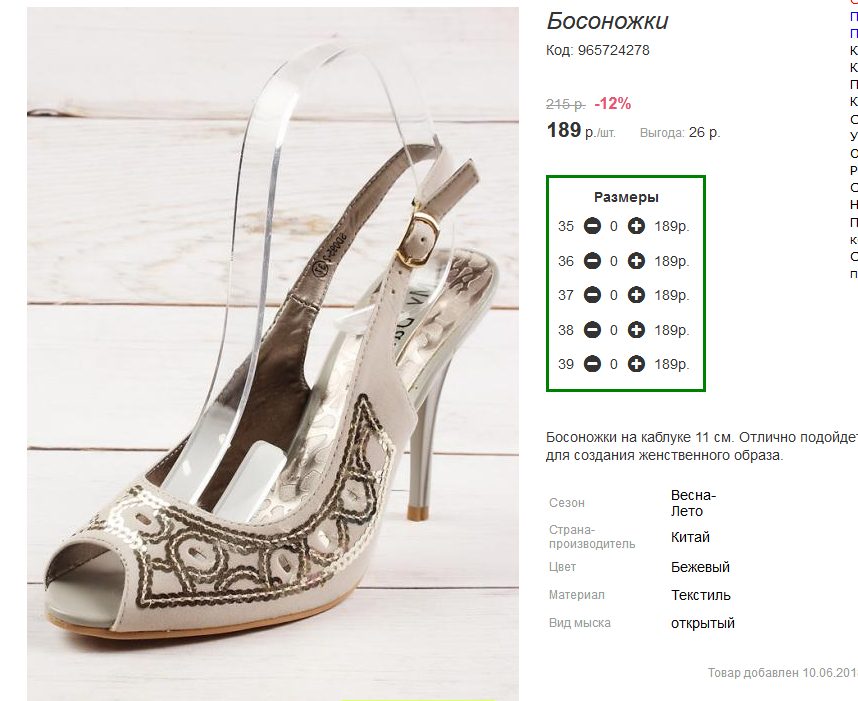The image size is (858, 701).
Task: Click the Размеры sizes heading
Action: [626, 197]
